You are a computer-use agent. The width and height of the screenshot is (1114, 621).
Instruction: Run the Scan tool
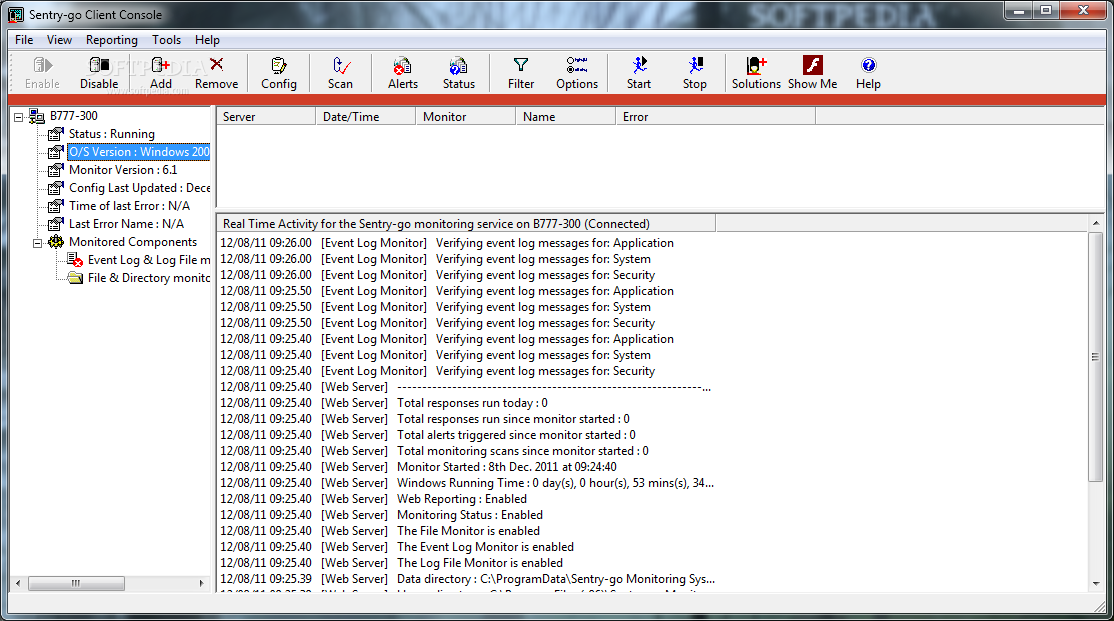coord(340,65)
